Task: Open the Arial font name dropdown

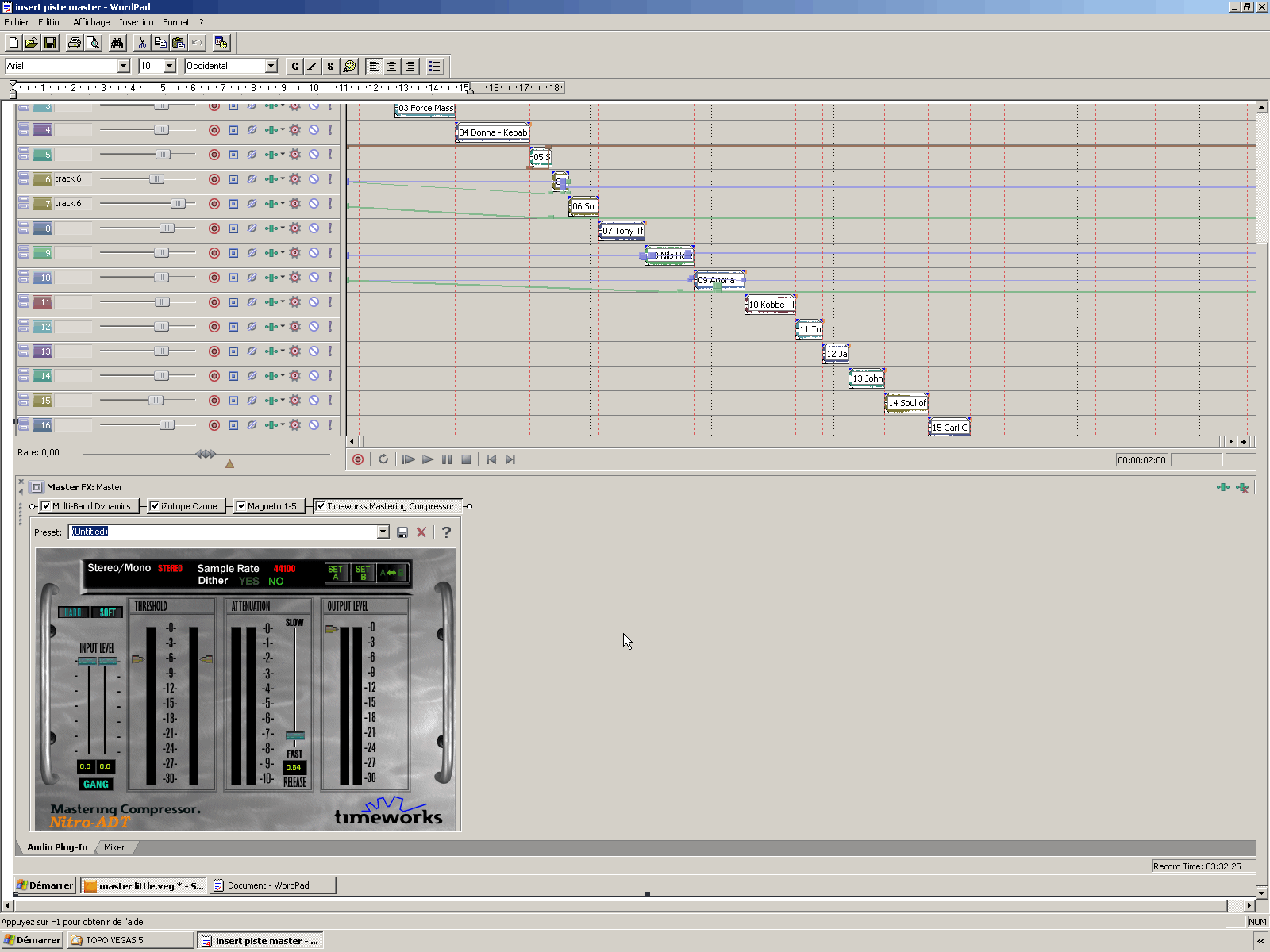Action: point(123,66)
